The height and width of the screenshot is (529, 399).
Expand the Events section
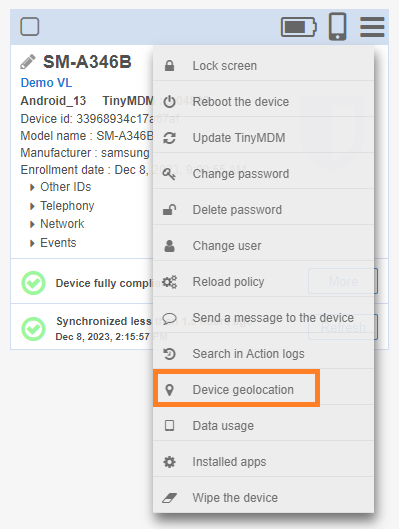point(53,243)
